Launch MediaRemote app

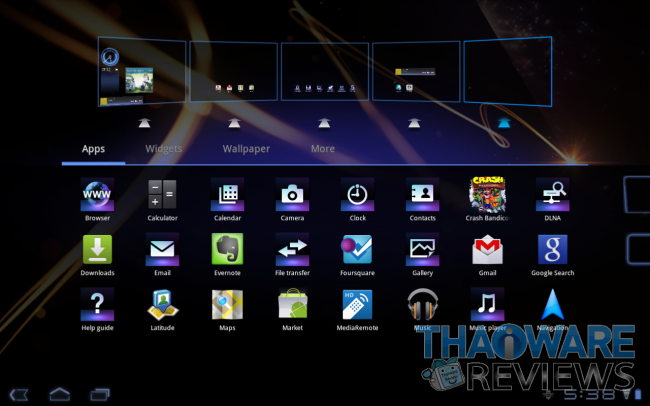(x=357, y=309)
